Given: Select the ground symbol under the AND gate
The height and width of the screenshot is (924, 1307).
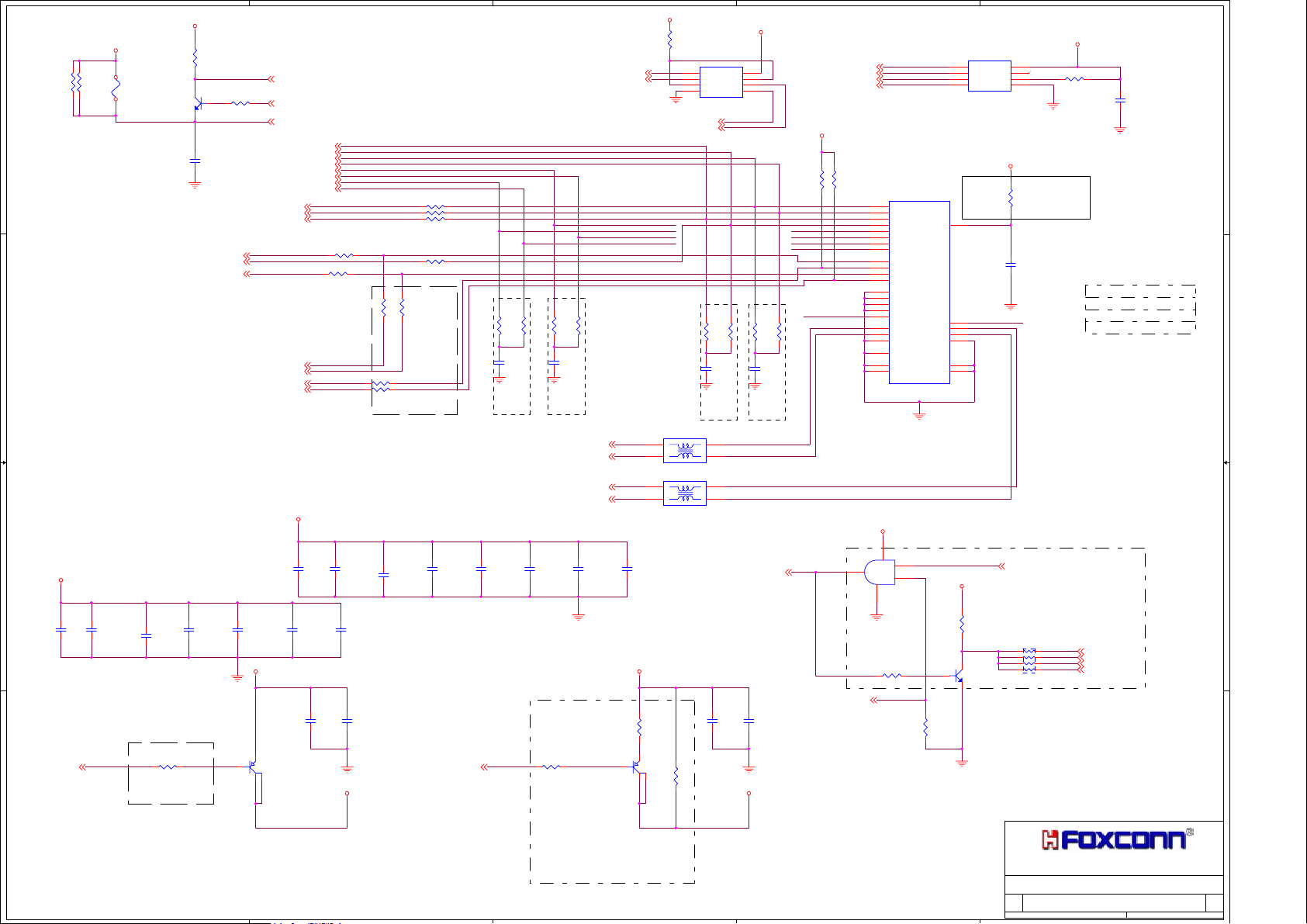Looking at the screenshot, I should [877, 617].
